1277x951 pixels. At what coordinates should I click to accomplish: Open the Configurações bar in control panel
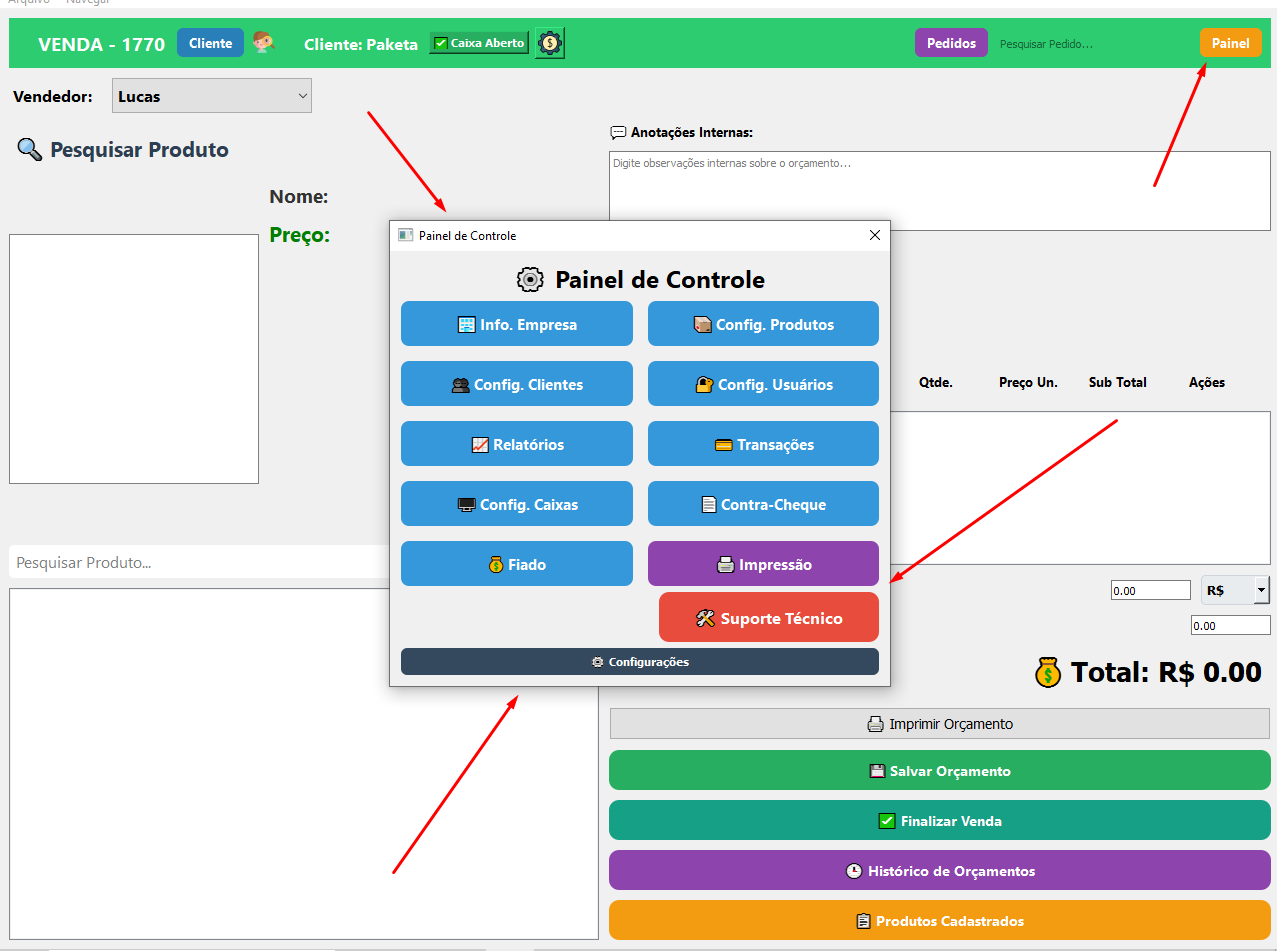639,662
